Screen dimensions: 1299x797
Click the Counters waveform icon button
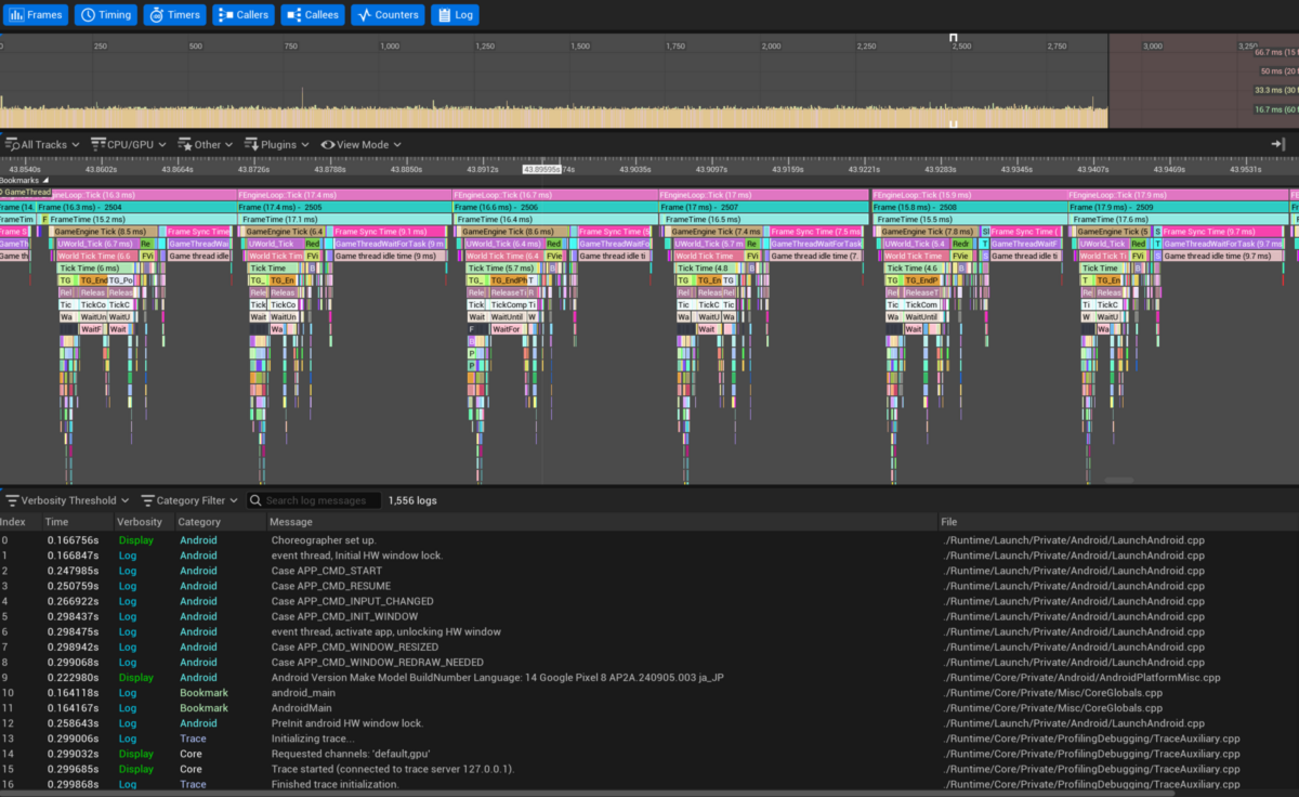pos(365,15)
